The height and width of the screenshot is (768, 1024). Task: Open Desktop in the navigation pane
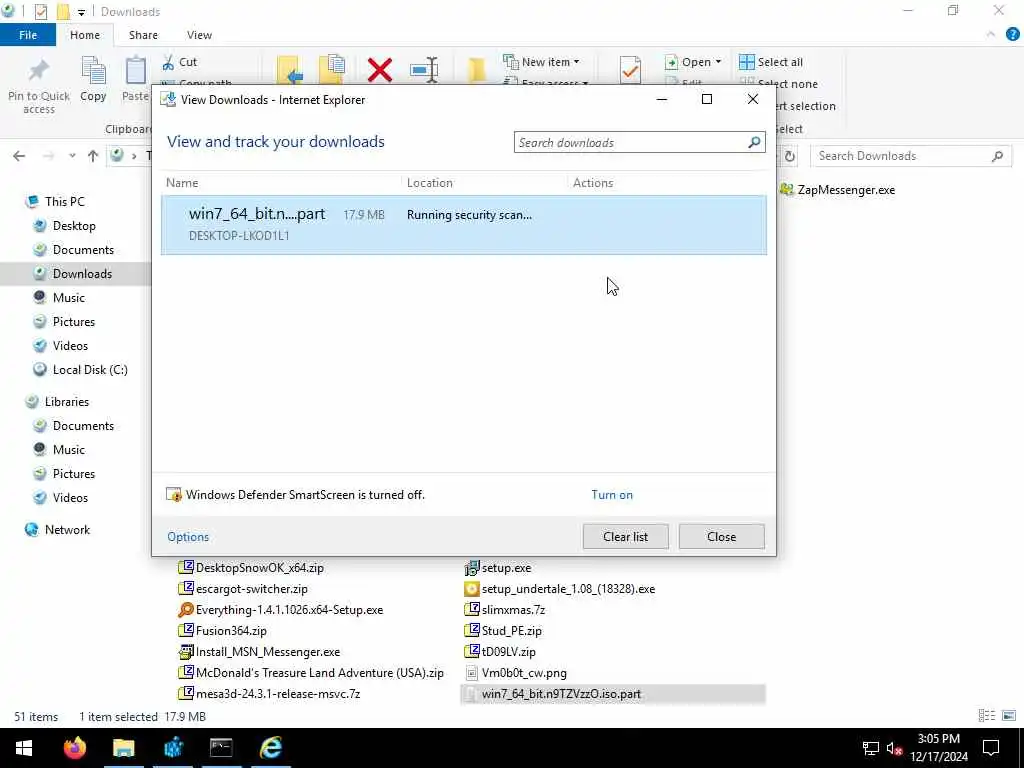74,226
